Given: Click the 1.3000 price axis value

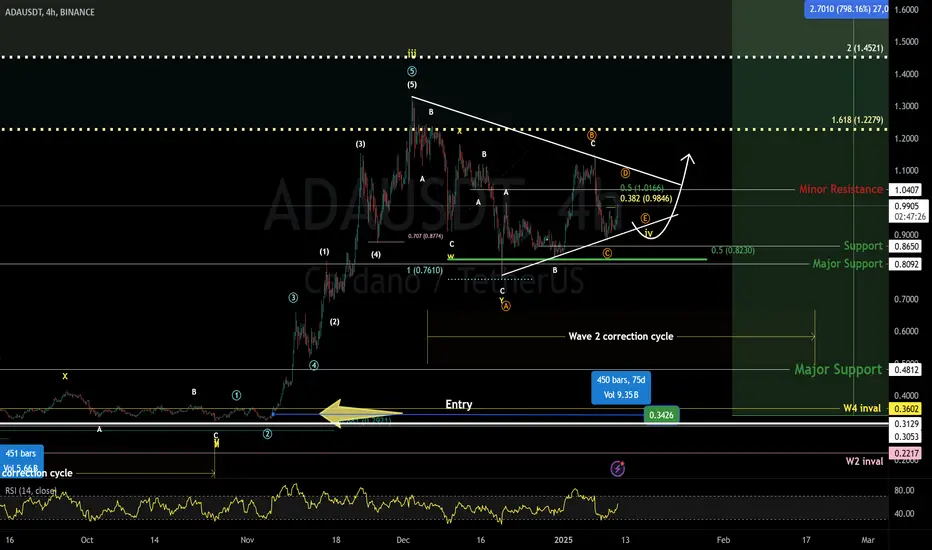Looking at the screenshot, I should 906,106.
